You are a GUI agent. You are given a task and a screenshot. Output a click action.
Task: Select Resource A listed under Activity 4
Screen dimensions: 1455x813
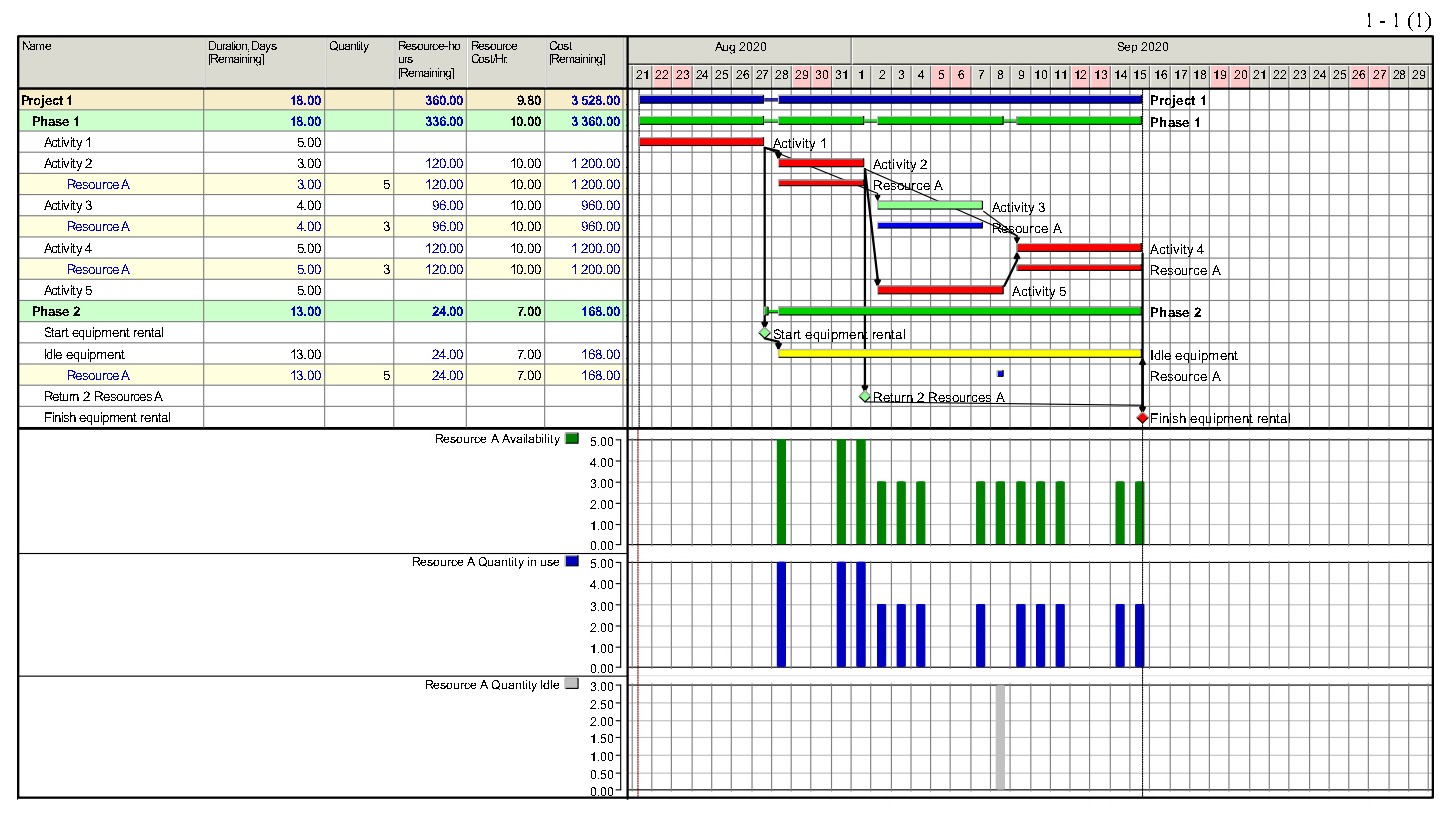click(x=98, y=269)
